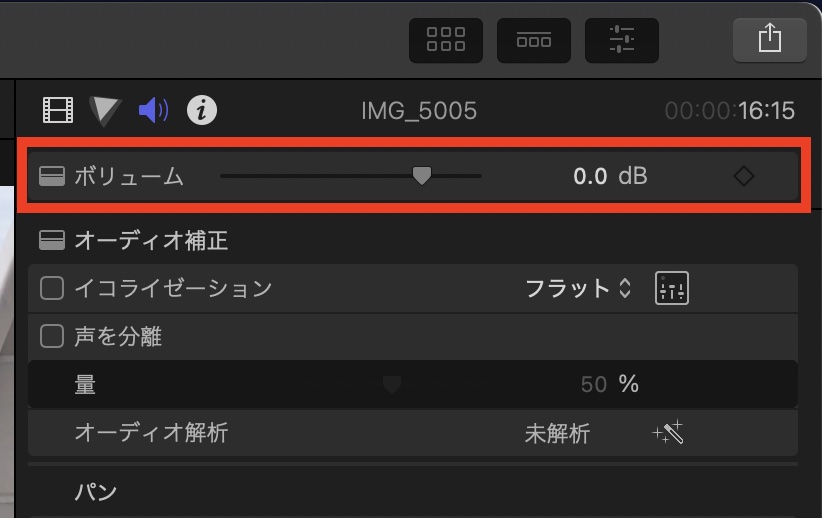Switch to the Video inspector filmstrip tab
Viewport: 822px width, 518px height.
59,109
